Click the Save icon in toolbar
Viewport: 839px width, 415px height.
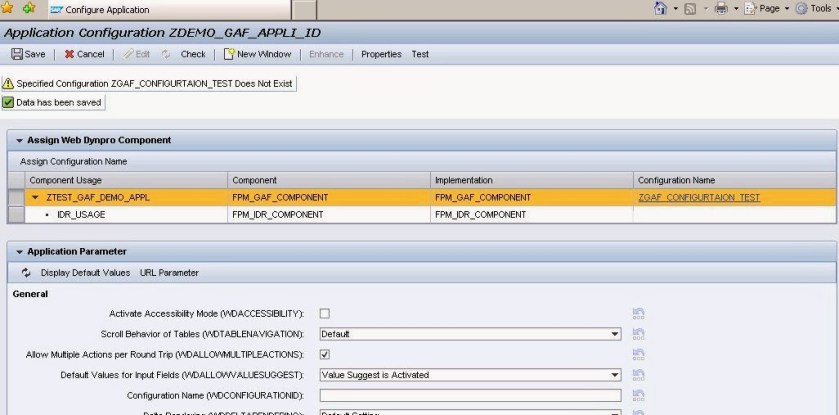point(17,54)
